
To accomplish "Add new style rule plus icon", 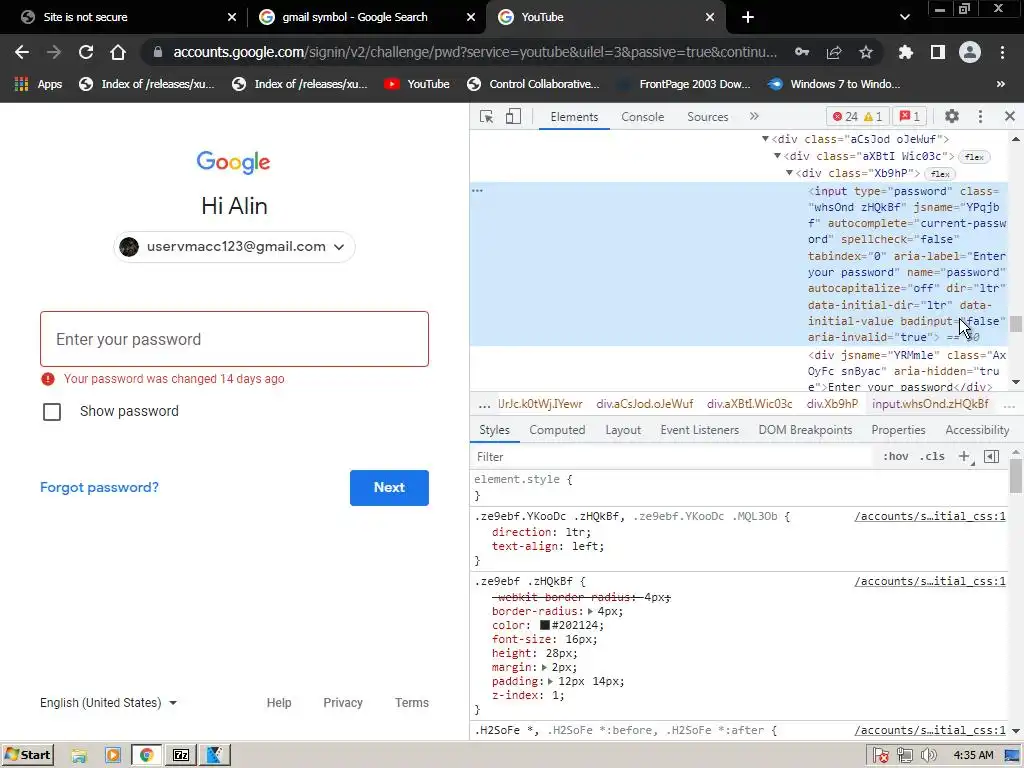I will point(965,456).
